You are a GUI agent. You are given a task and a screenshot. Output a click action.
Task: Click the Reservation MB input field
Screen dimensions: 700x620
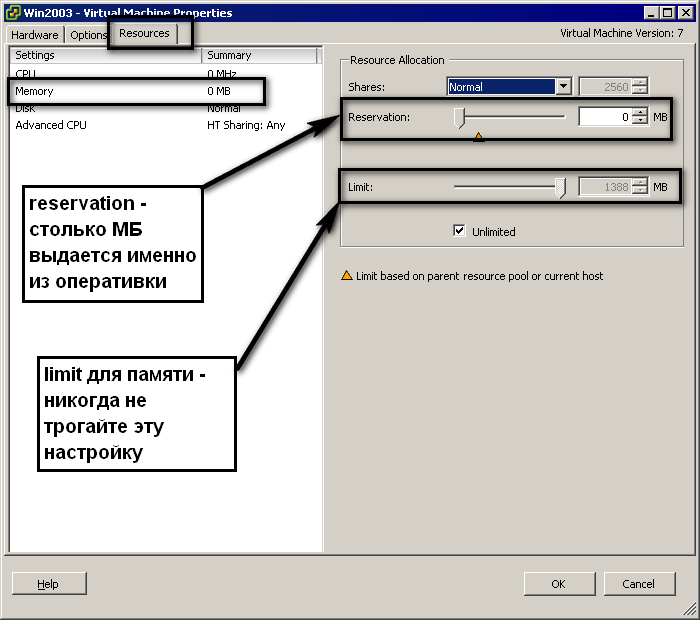(x=604, y=117)
